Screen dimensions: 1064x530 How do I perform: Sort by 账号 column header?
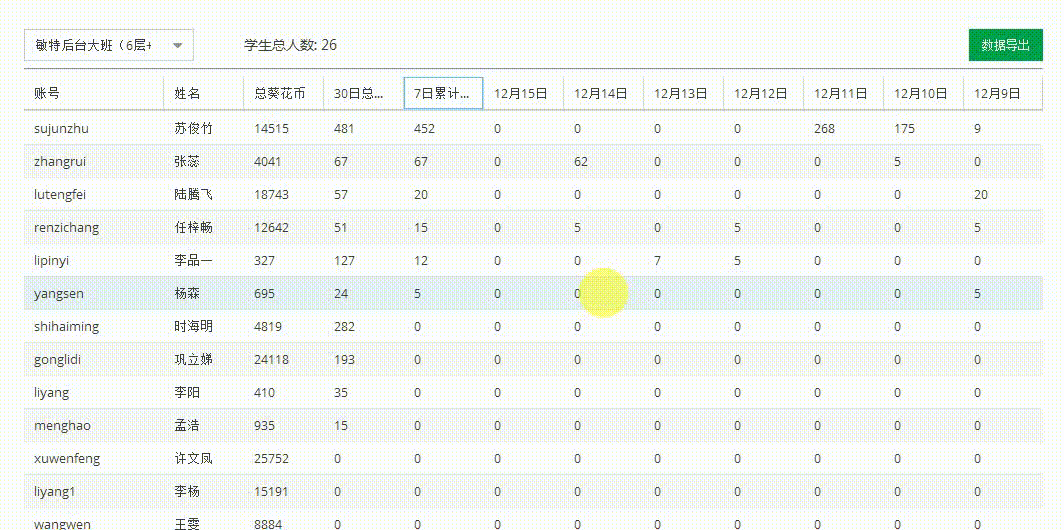pos(47,93)
